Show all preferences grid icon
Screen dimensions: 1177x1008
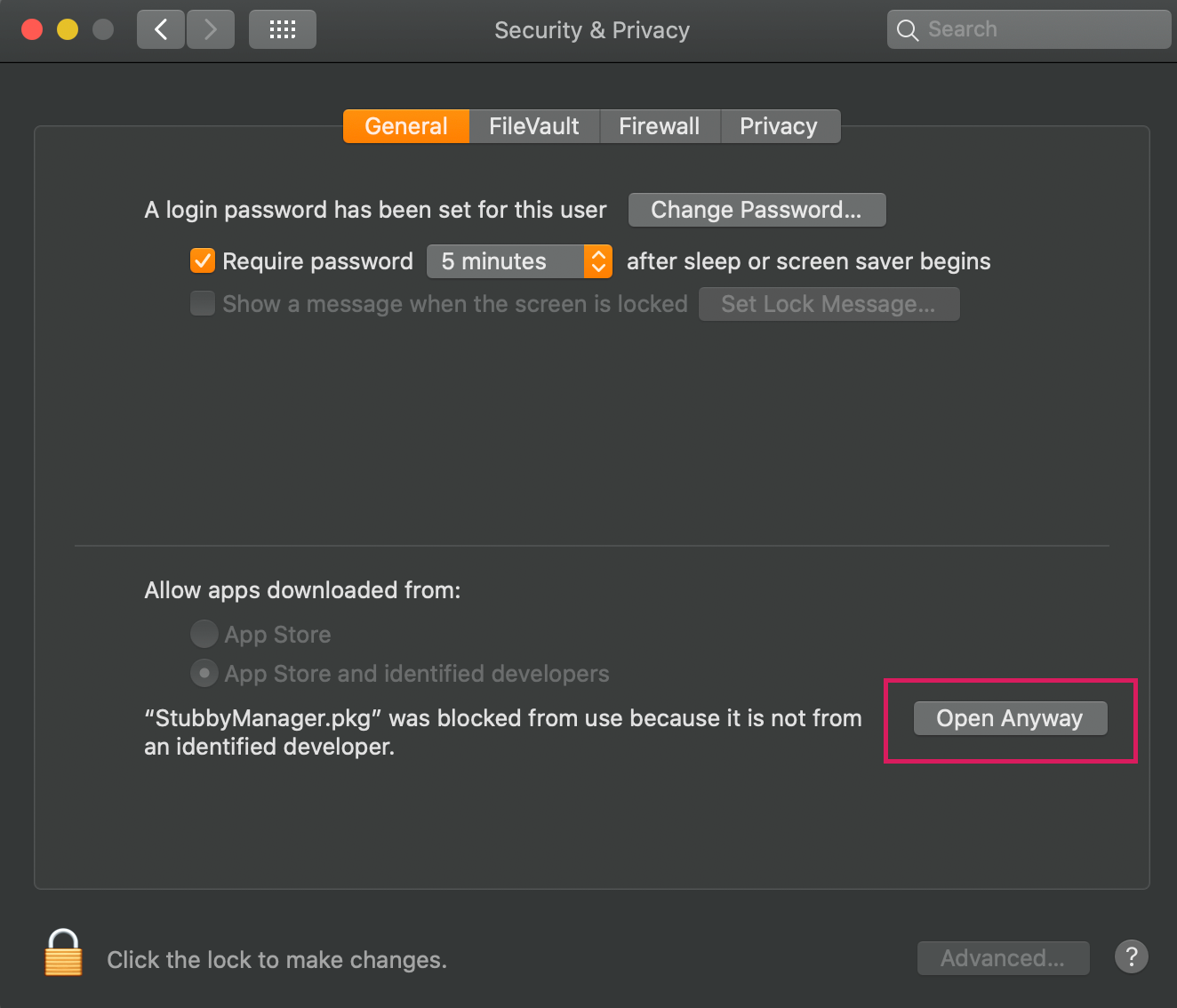pyautogui.click(x=283, y=29)
